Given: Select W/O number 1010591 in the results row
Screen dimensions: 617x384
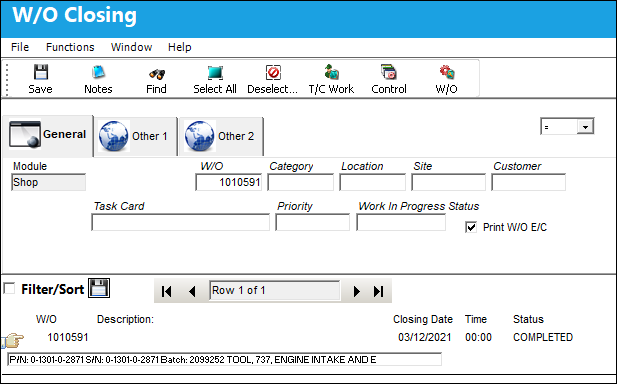Looking at the screenshot, I should click(x=68, y=338).
